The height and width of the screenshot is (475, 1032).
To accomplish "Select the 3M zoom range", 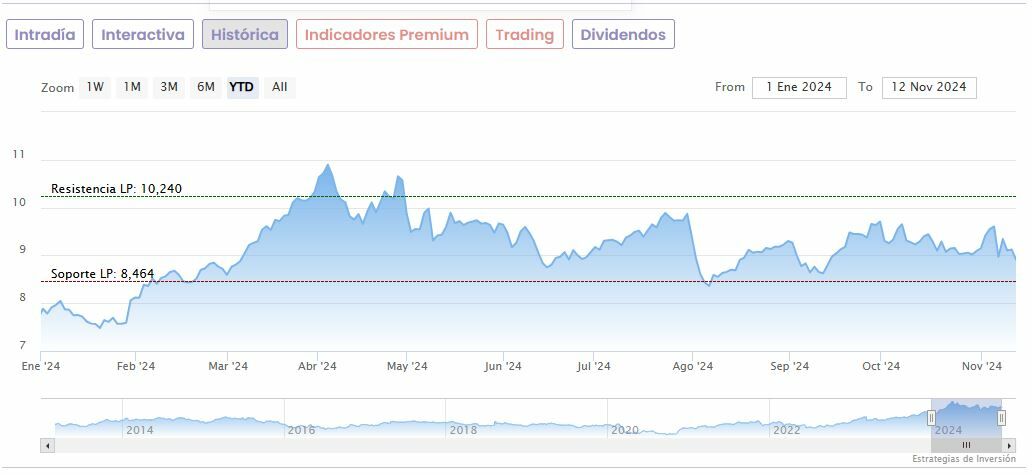I will [x=169, y=87].
